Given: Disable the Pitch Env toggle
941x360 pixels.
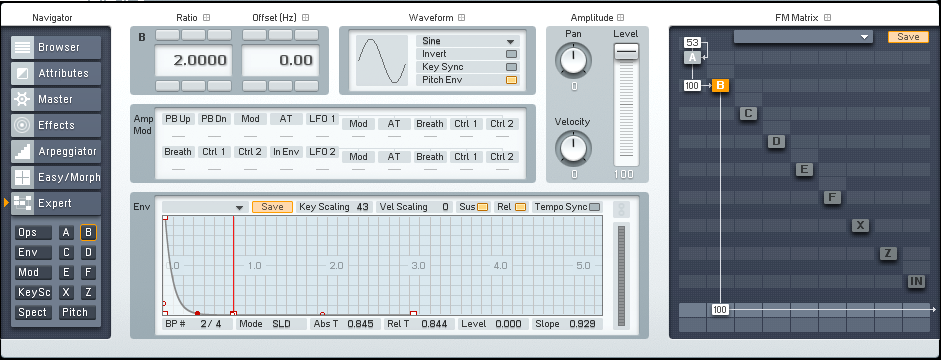Looking at the screenshot, I should coord(511,79).
